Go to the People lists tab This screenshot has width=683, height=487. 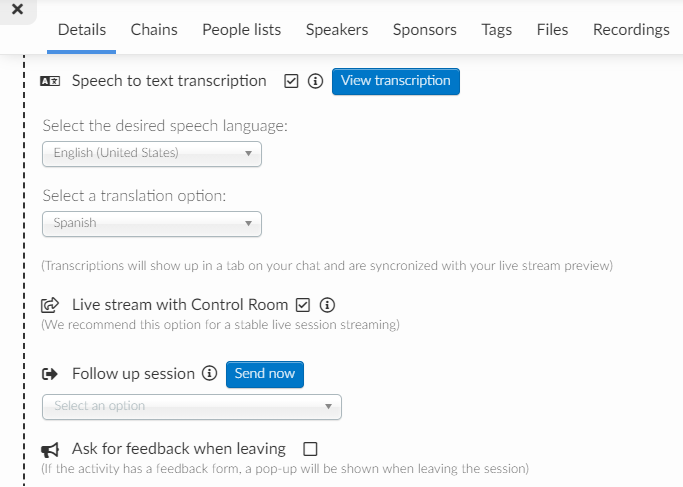241,30
